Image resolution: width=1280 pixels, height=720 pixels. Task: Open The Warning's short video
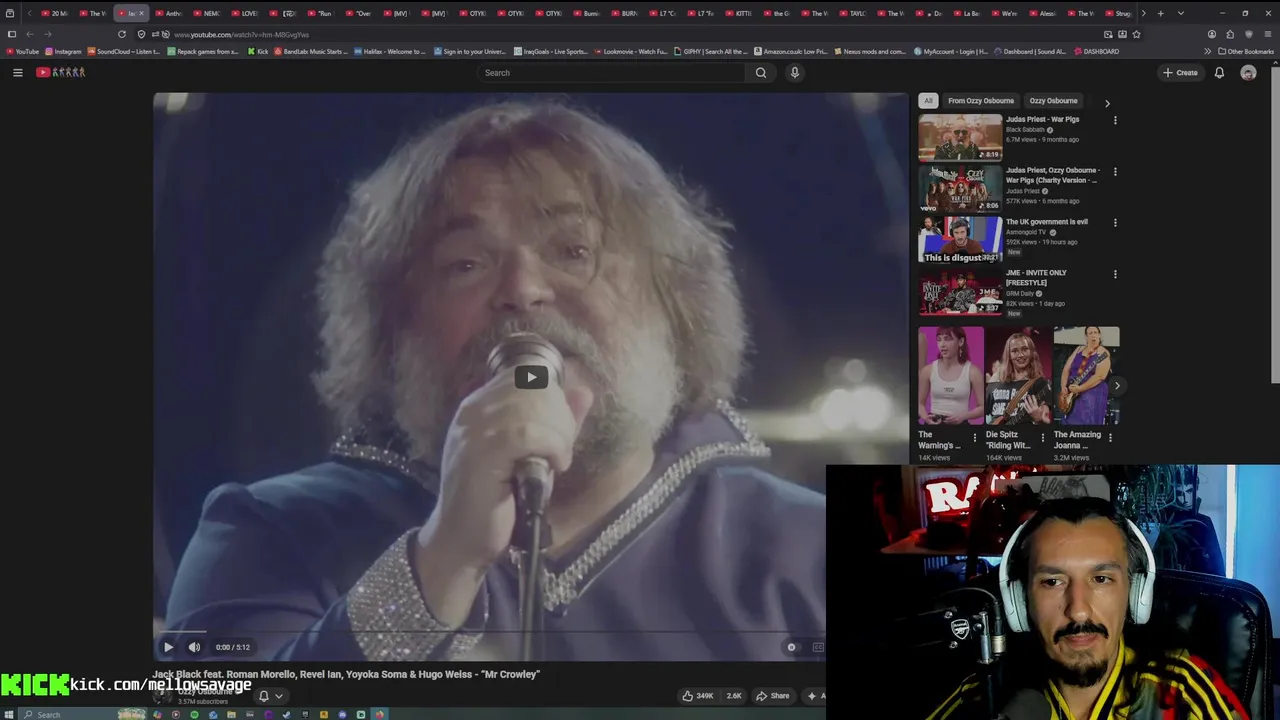click(951, 376)
